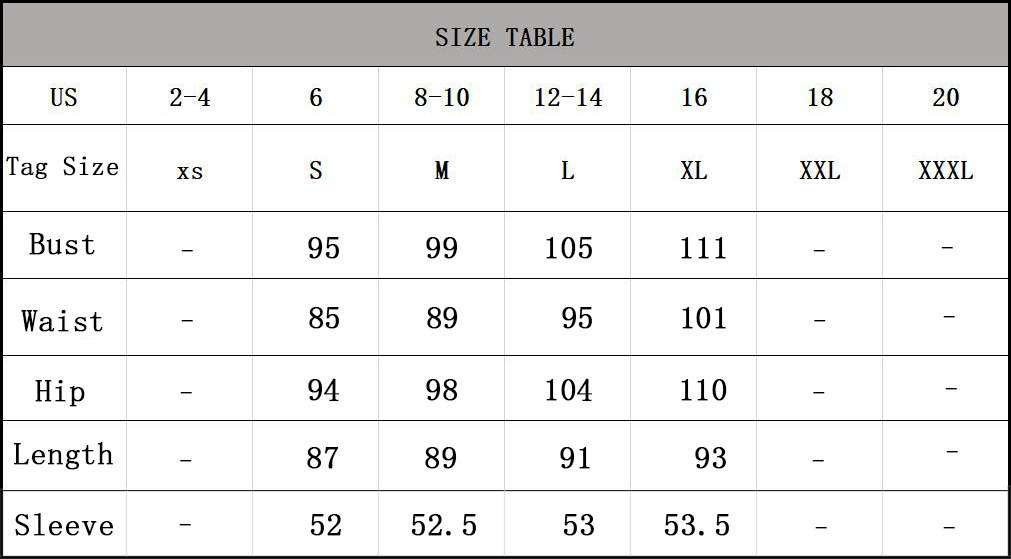Click the XXXL tag size cell
Viewport: 1011px width, 559px height.
pos(945,171)
